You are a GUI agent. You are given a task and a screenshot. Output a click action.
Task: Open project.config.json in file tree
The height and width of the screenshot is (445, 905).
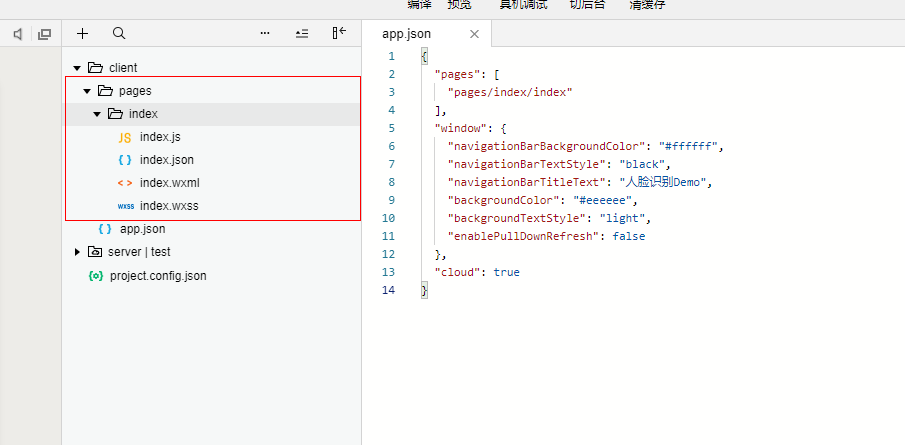point(157,275)
